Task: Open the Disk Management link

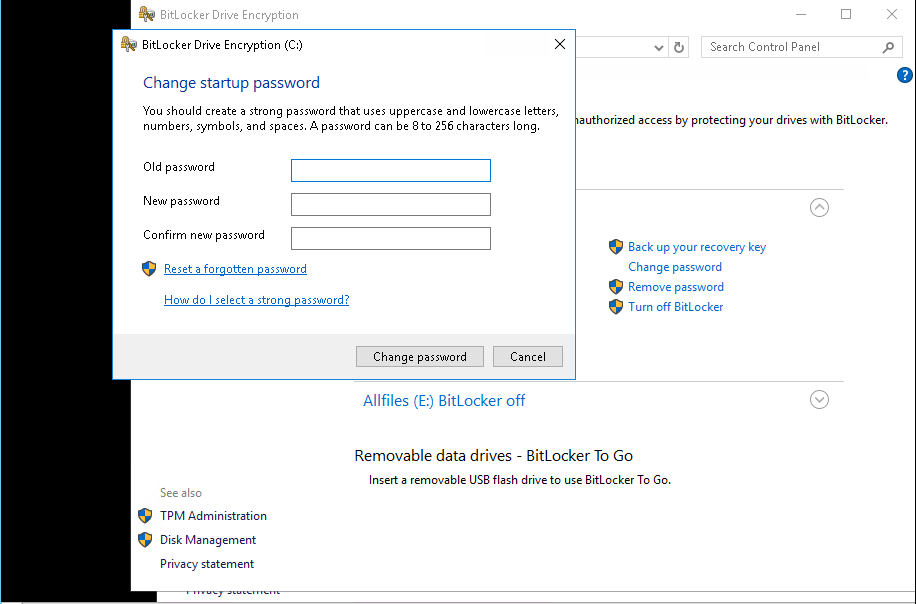Action: coord(208,540)
